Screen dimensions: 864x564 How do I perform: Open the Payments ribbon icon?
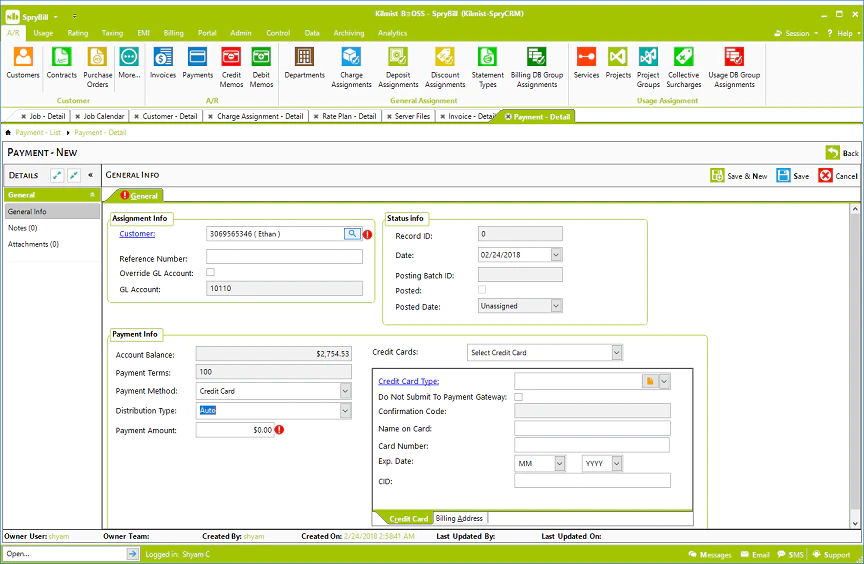pos(197,63)
